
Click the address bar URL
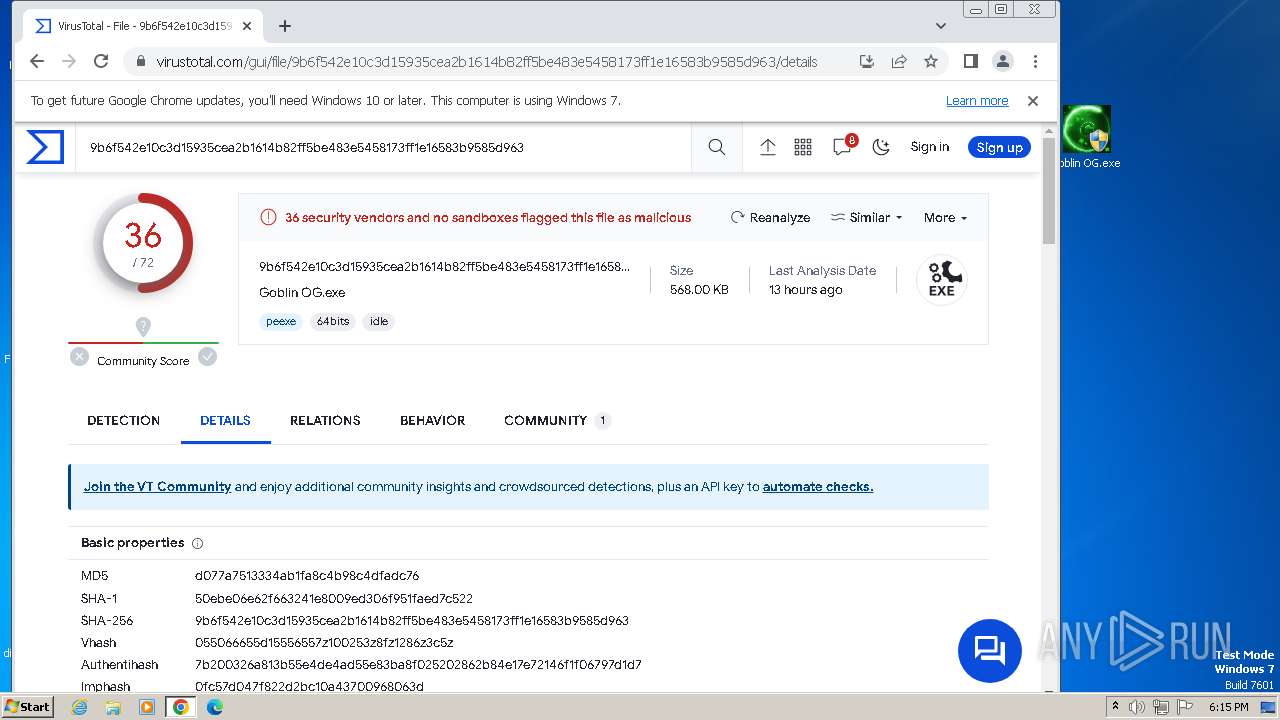tap(486, 61)
